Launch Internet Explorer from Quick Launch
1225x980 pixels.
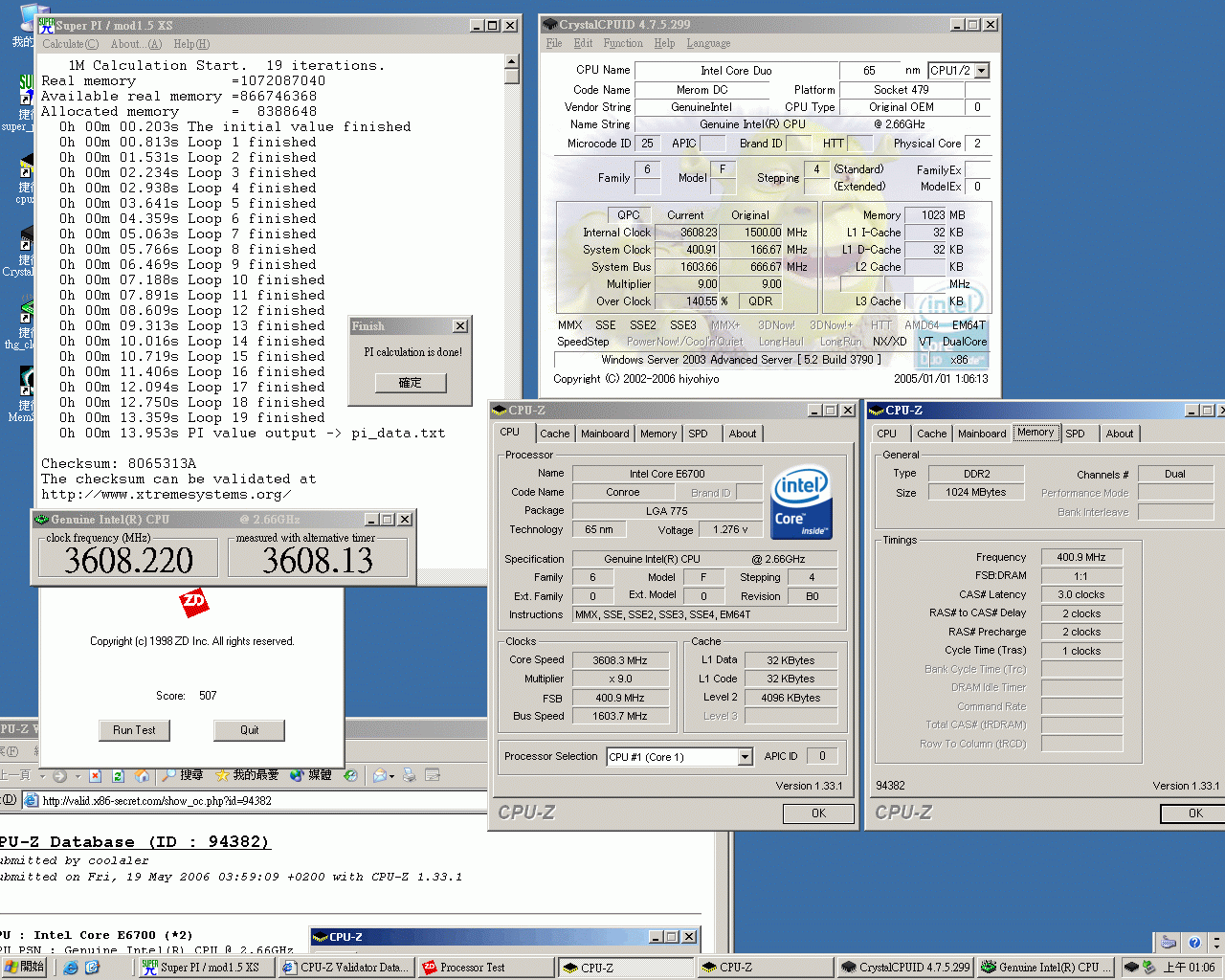tap(71, 968)
